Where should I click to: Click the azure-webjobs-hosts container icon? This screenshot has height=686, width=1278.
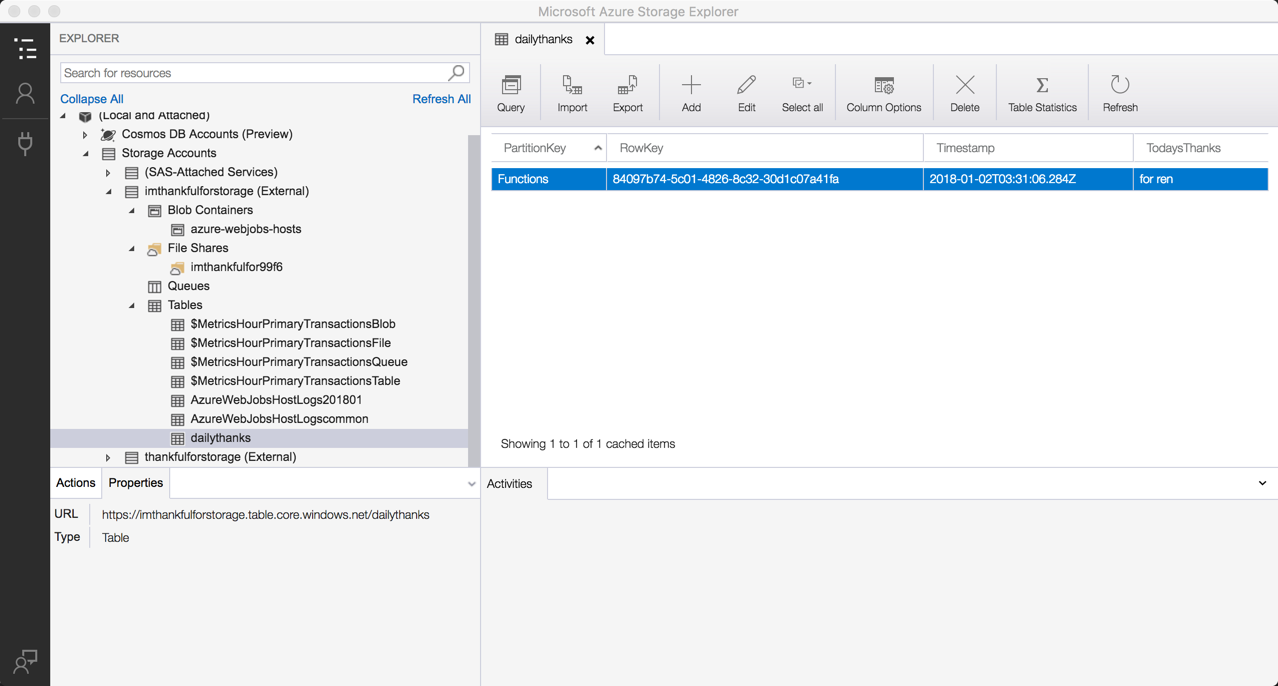pos(177,229)
